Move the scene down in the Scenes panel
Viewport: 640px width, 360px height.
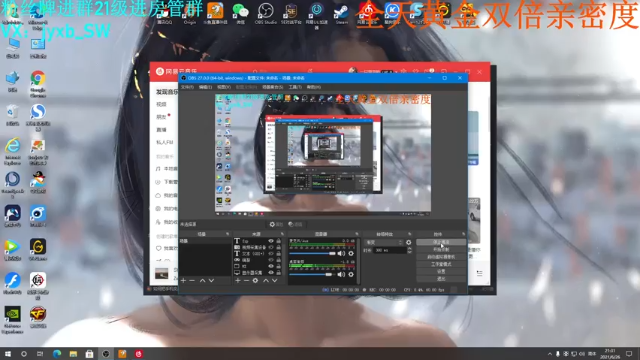(x=211, y=280)
